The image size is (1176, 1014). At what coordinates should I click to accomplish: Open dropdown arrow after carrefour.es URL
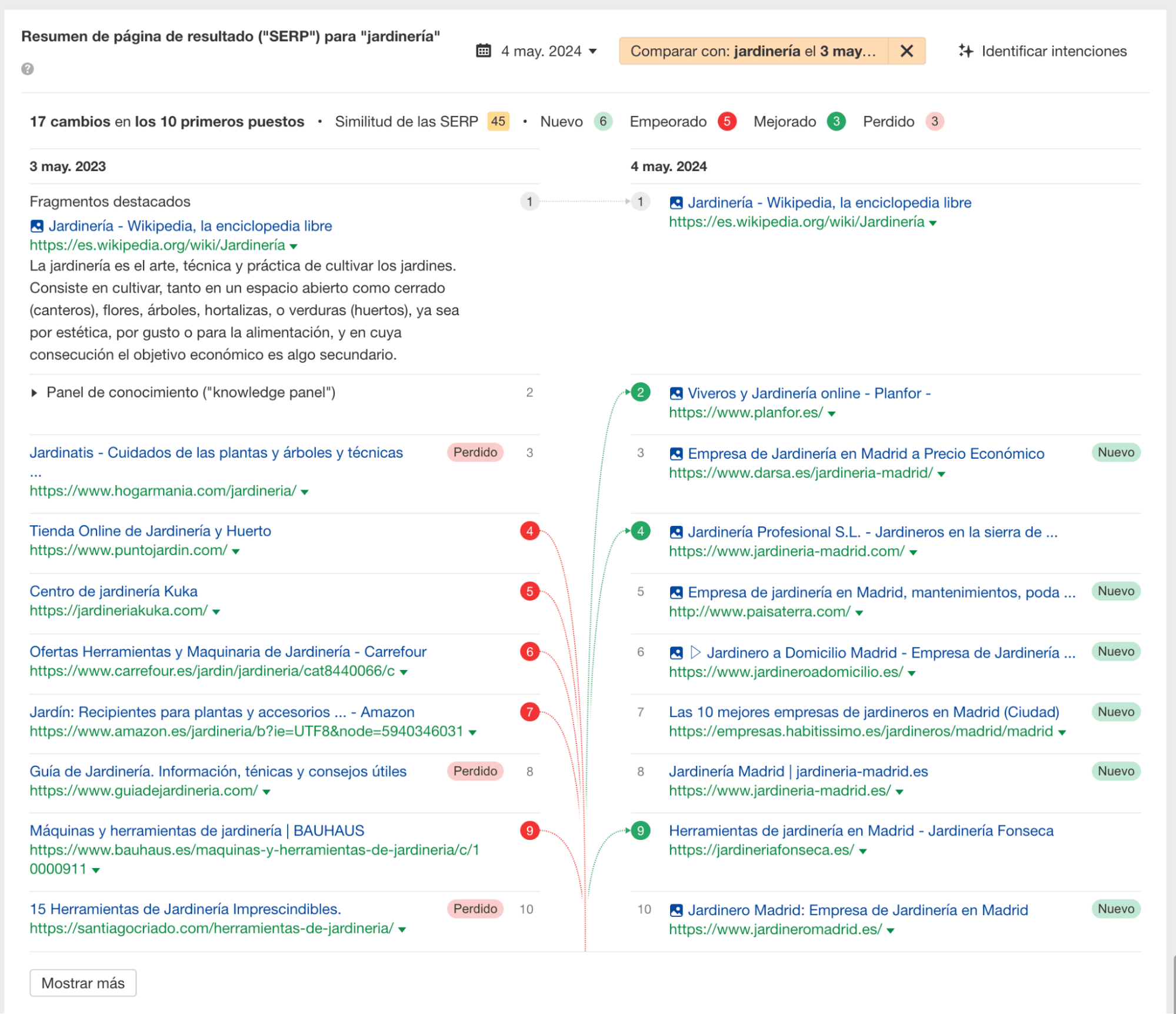[403, 672]
